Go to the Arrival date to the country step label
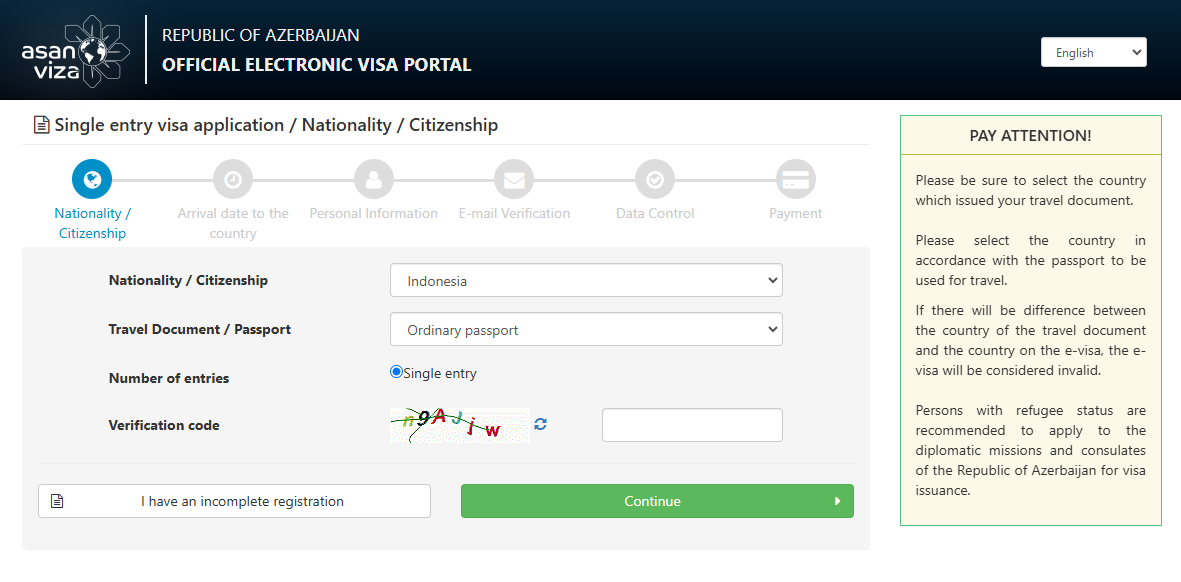 233,224
